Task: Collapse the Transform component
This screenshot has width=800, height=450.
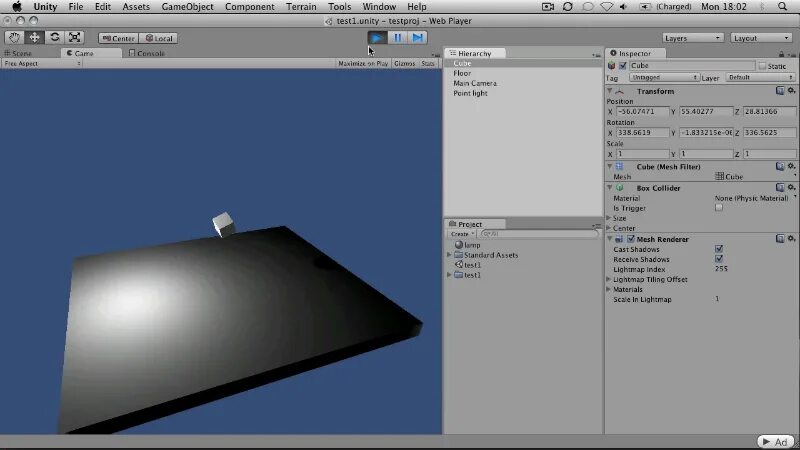Action: pyautogui.click(x=610, y=91)
